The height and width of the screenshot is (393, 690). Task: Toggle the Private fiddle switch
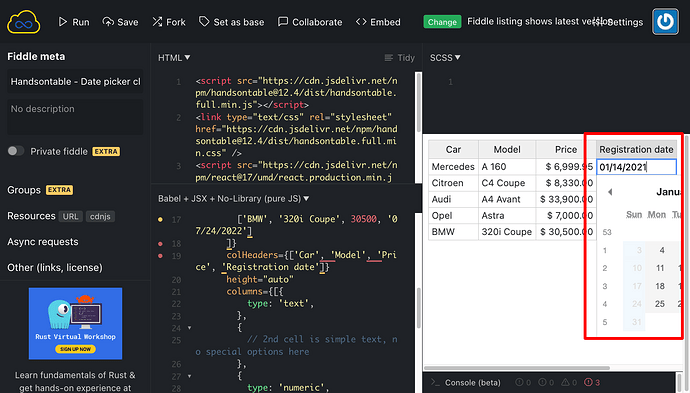point(16,151)
